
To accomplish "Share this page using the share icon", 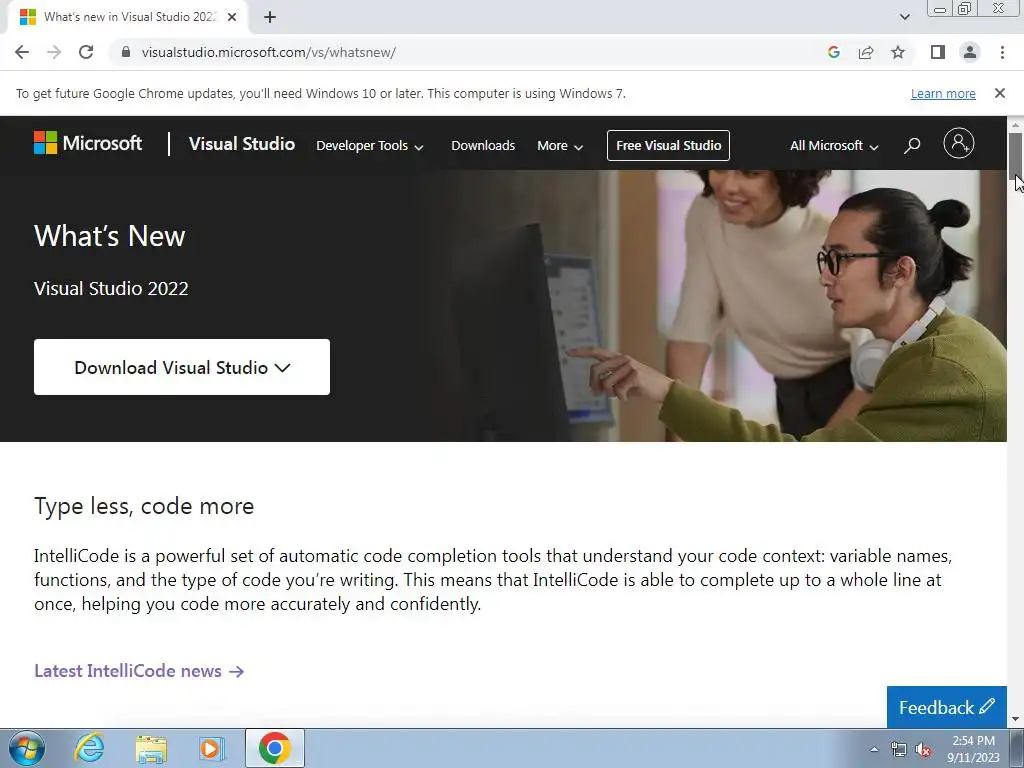I will [x=866, y=52].
